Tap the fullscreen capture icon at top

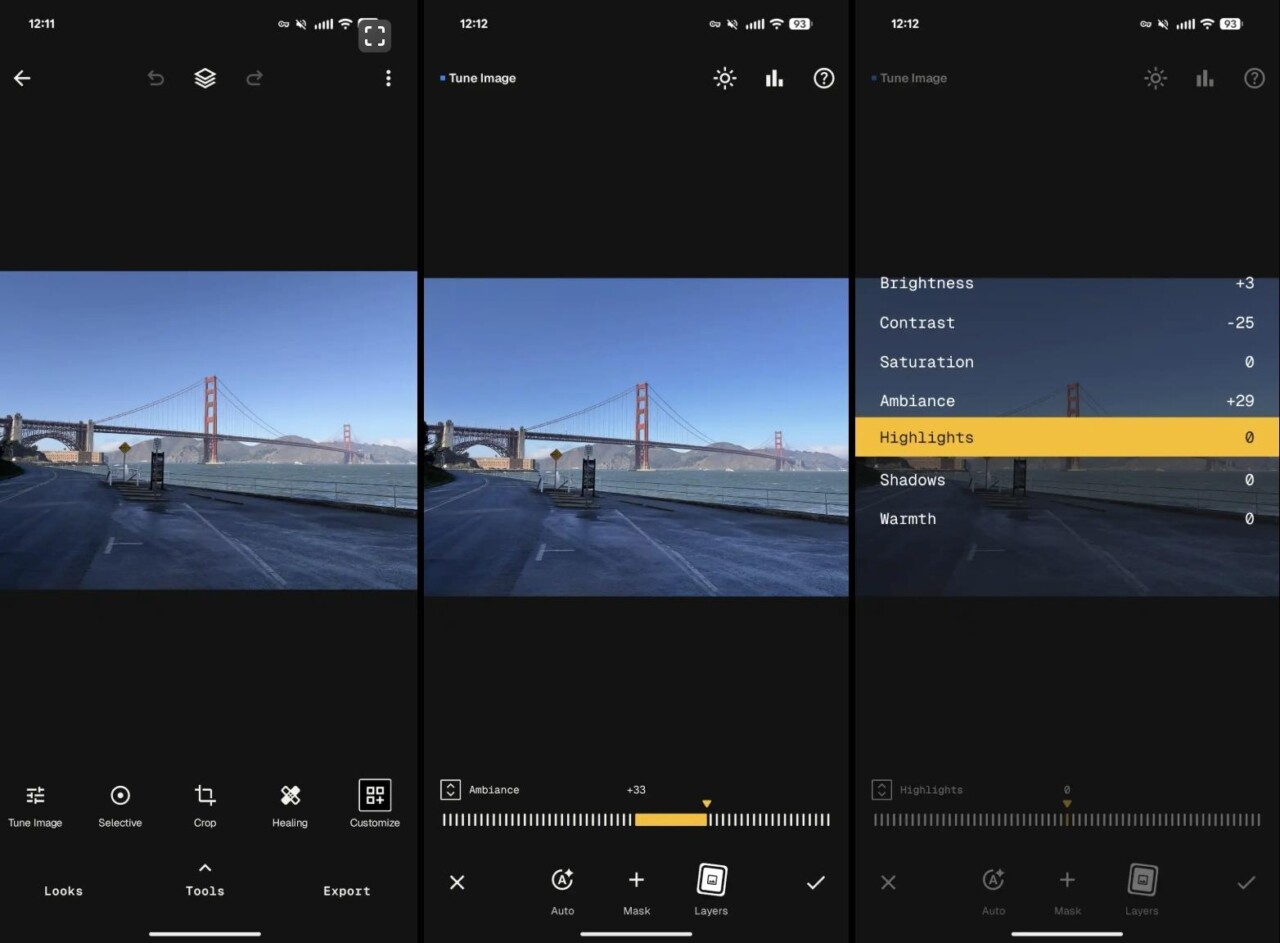[374, 36]
